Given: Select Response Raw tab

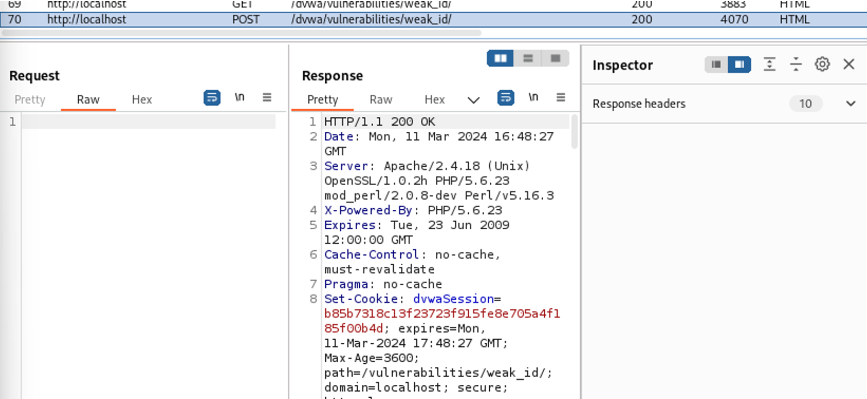Looking at the screenshot, I should [380, 99].
